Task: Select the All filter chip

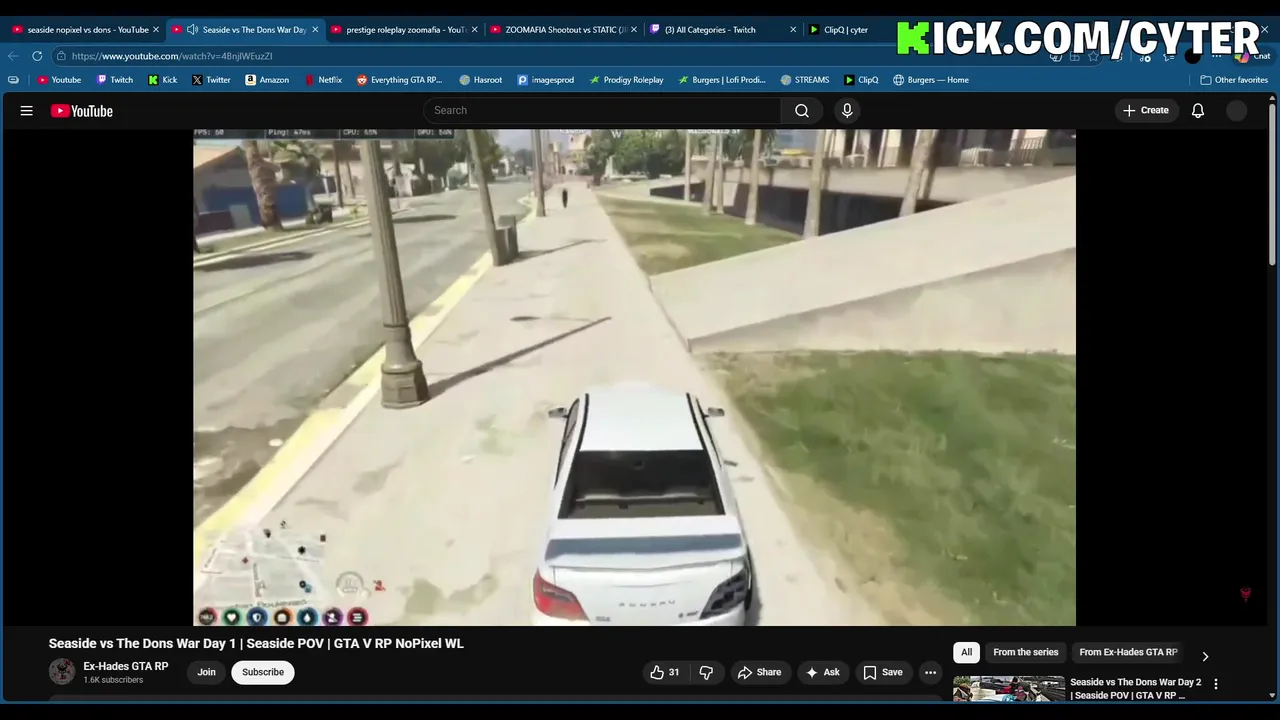Action: point(966,652)
